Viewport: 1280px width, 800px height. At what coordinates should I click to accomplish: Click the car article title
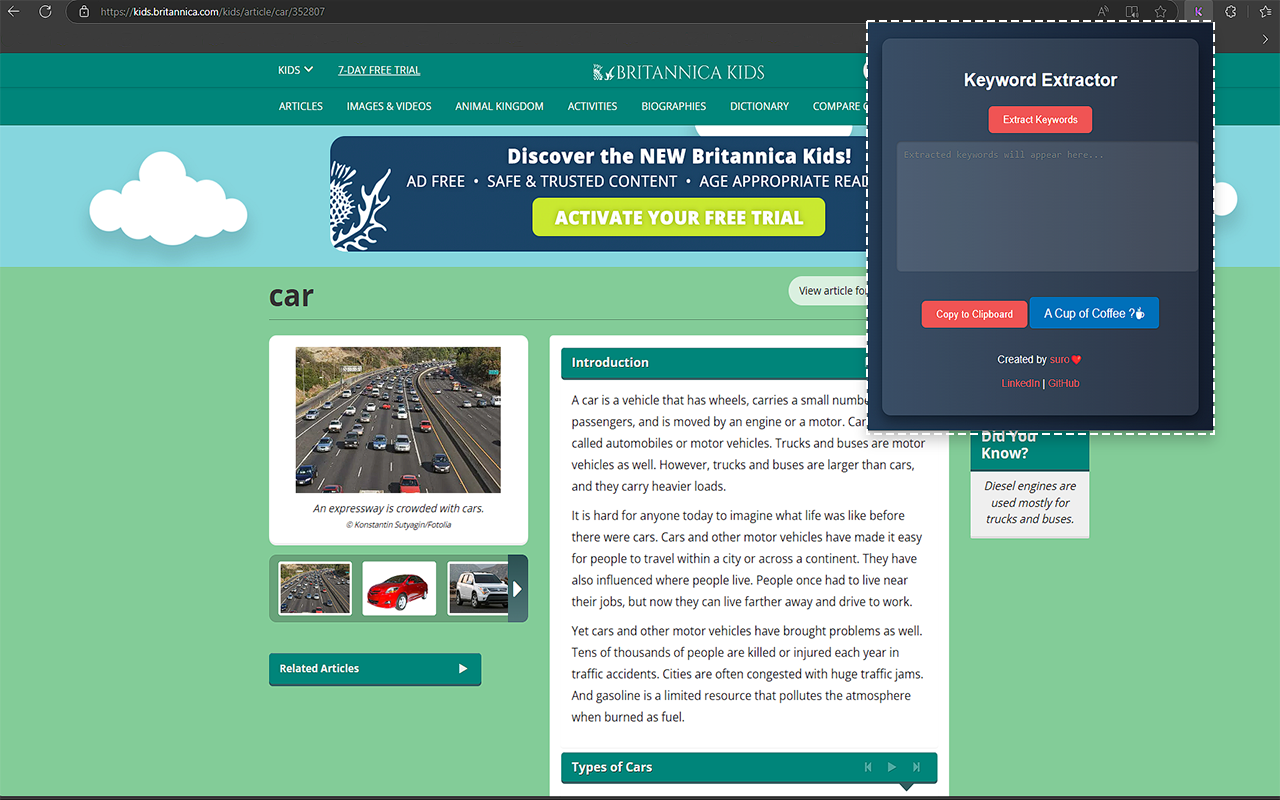click(x=291, y=296)
